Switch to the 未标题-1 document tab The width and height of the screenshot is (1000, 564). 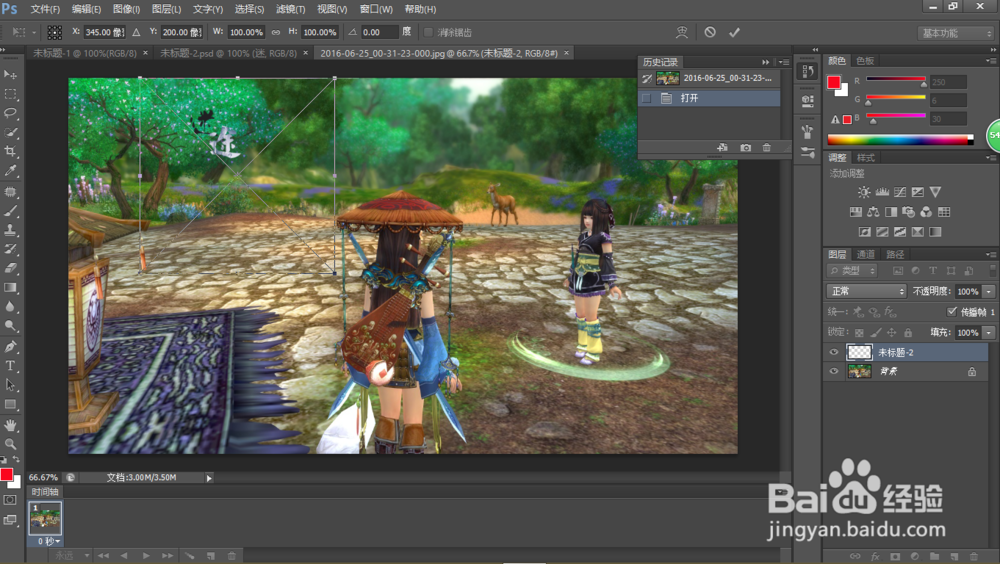[x=85, y=53]
